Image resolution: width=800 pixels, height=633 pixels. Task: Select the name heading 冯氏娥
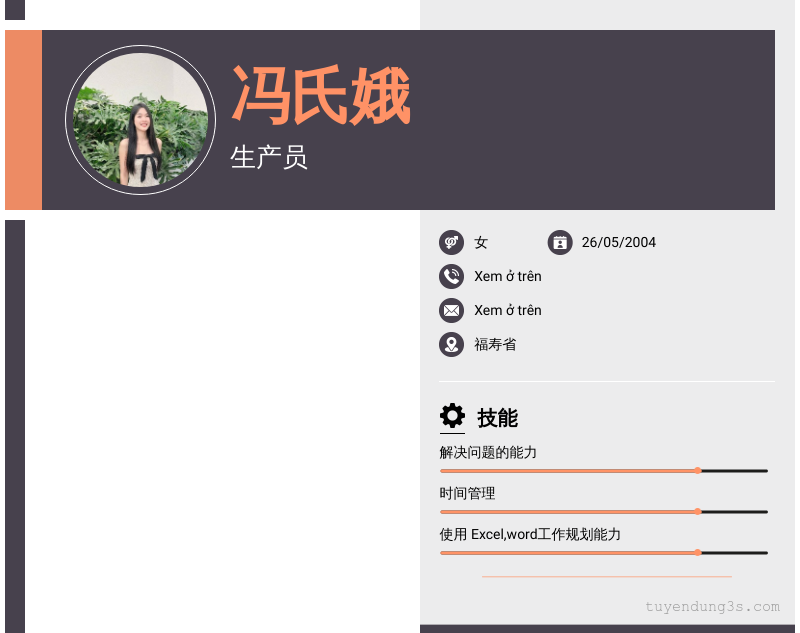[321, 96]
